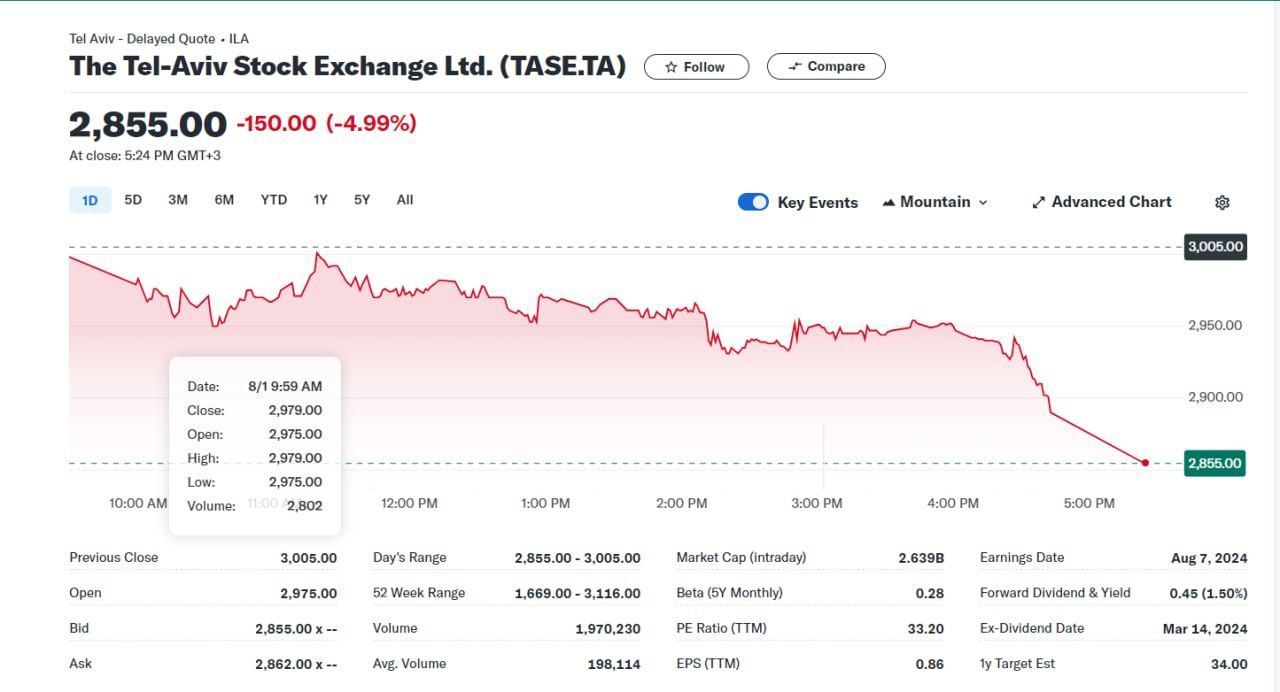Open the Advanced Chart link

(1111, 202)
